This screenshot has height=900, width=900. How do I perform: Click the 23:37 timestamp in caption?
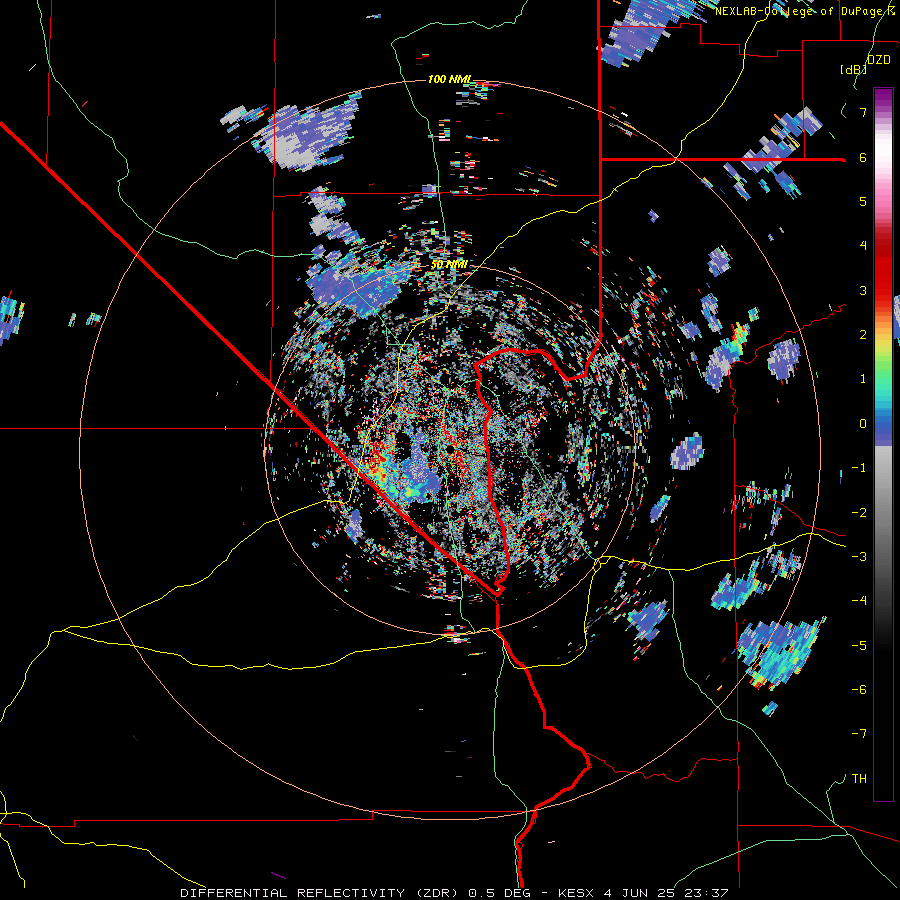707,893
